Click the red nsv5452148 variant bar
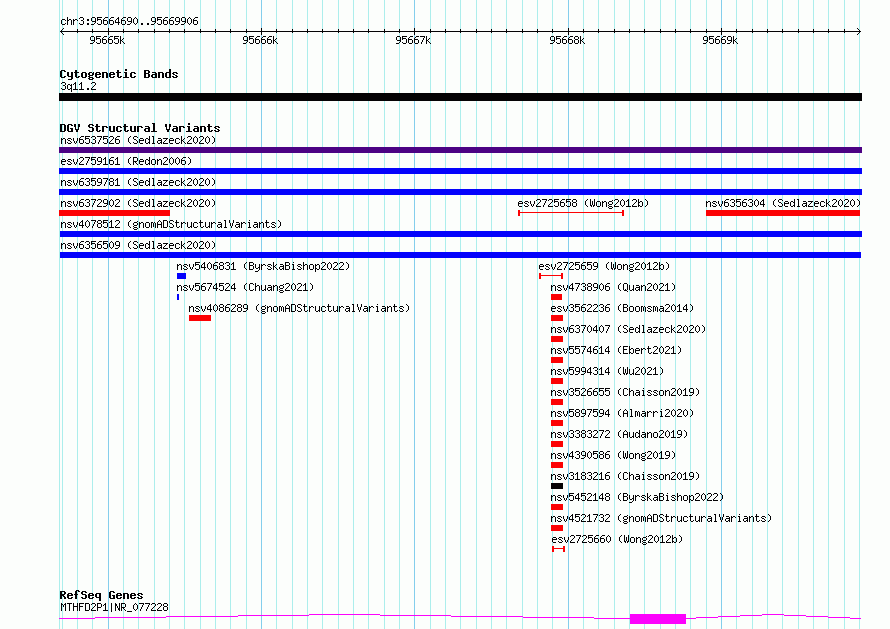 point(557,507)
